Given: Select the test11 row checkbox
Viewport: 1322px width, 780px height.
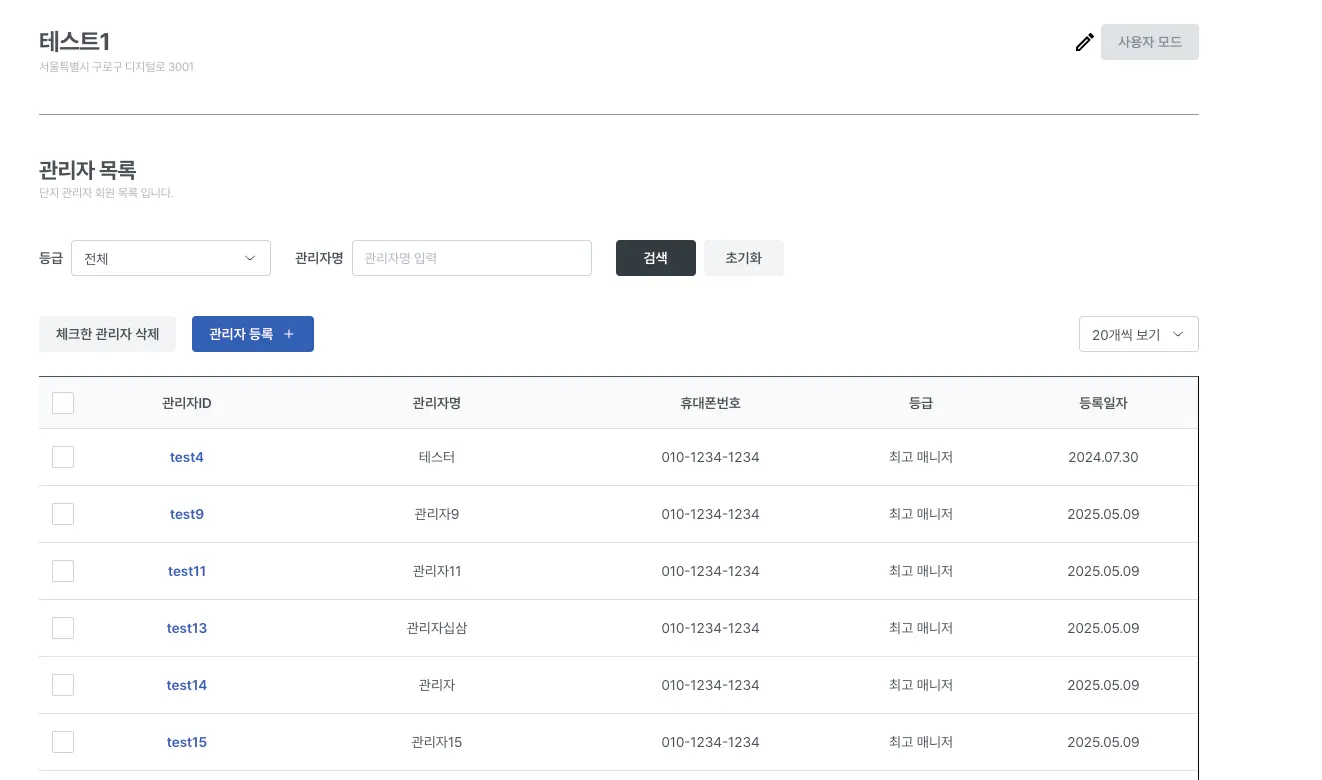Looking at the screenshot, I should 63,571.
